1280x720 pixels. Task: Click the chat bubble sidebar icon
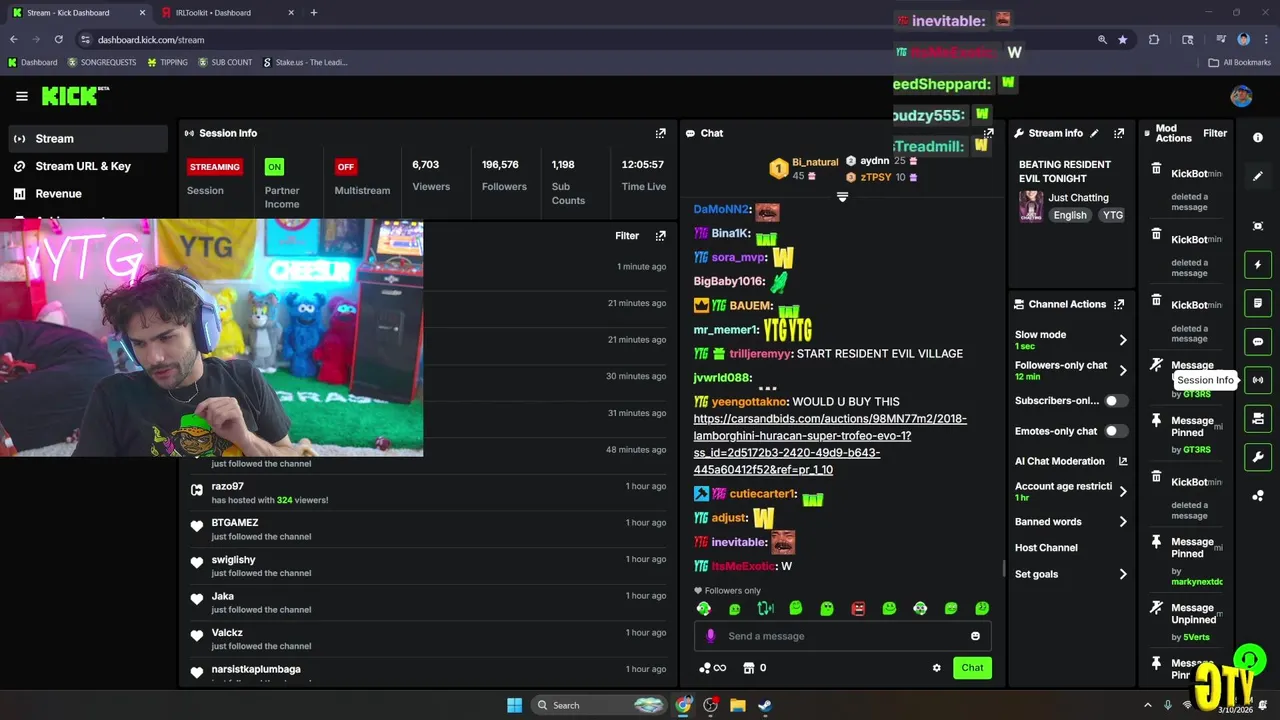pos(1258,342)
